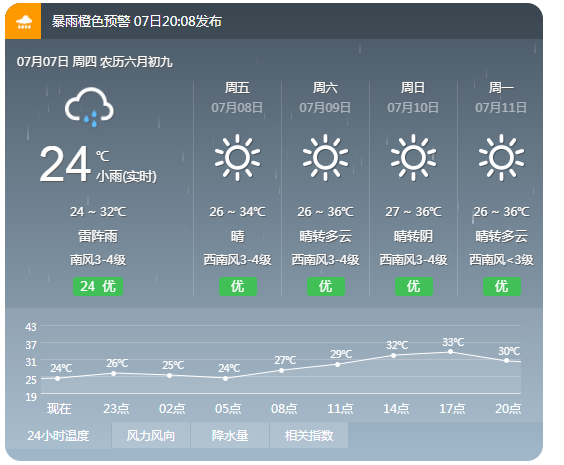Click today's 24 优 air quality badge
564x465 pixels.
tap(98, 287)
